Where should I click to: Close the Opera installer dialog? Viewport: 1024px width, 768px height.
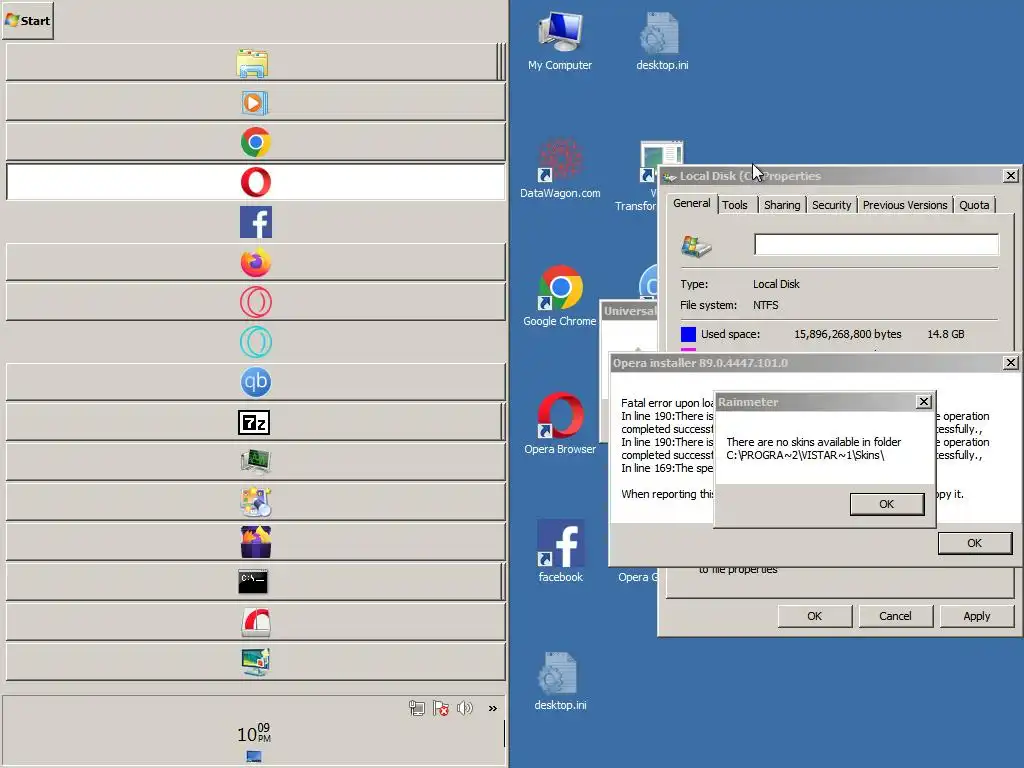point(1010,362)
